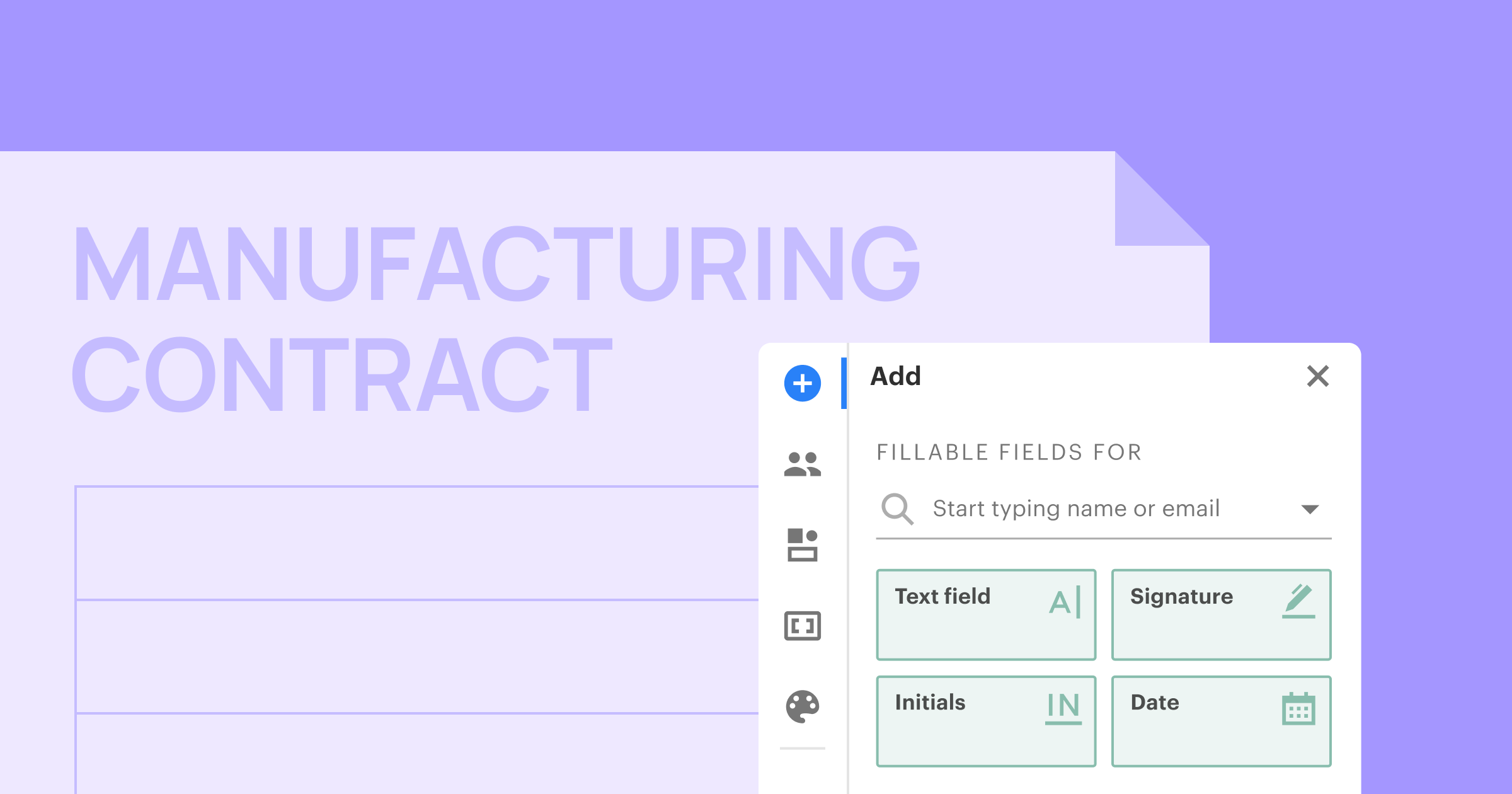
Task: Open the design palette icon
Action: click(x=802, y=706)
